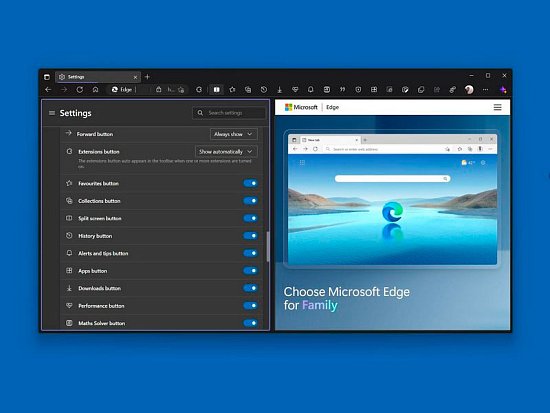The image size is (550, 413).
Task: Open the Performance heart icon in toolbar
Action: coord(295,90)
